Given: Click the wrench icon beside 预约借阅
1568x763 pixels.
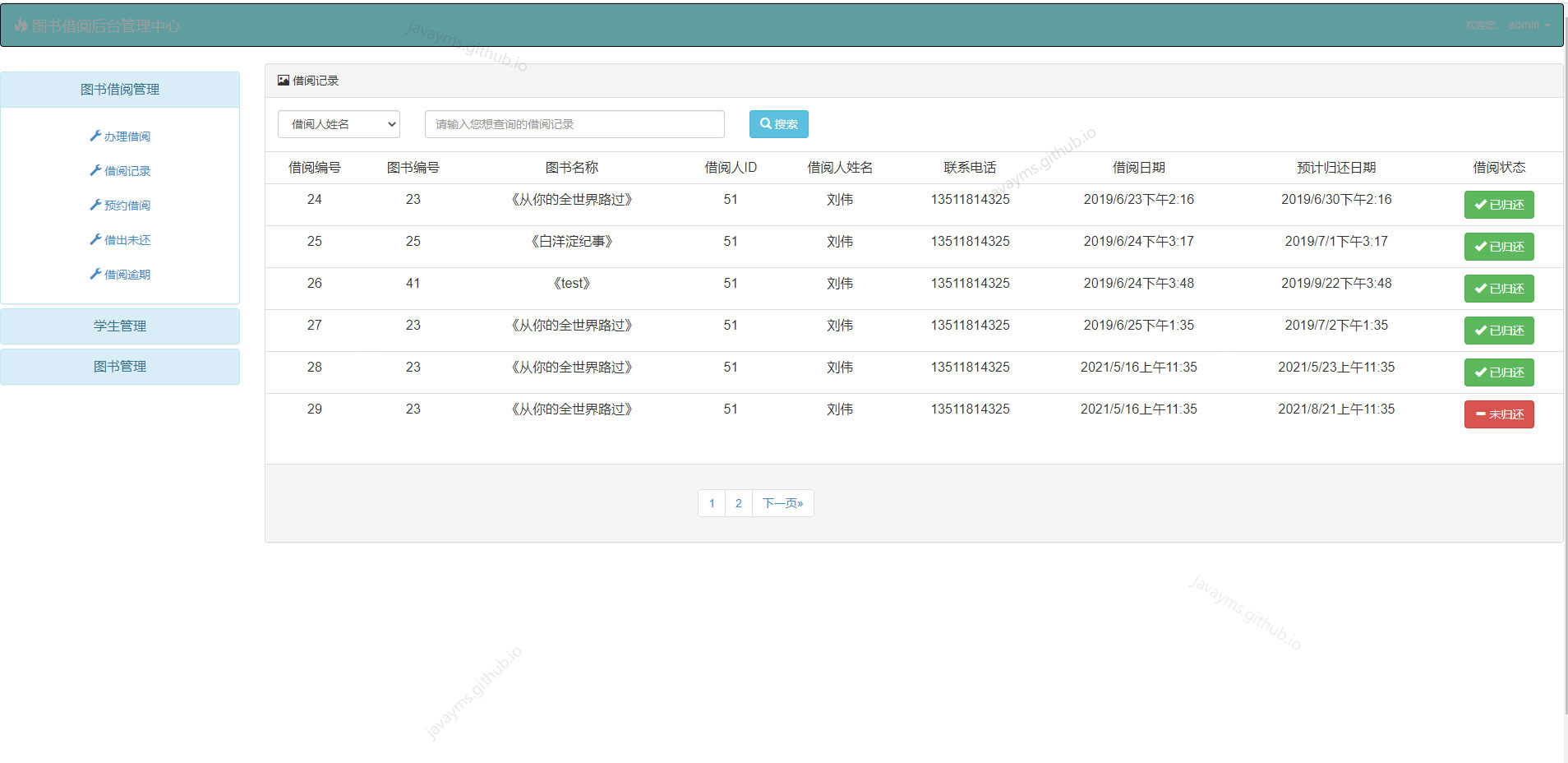Looking at the screenshot, I should (95, 205).
